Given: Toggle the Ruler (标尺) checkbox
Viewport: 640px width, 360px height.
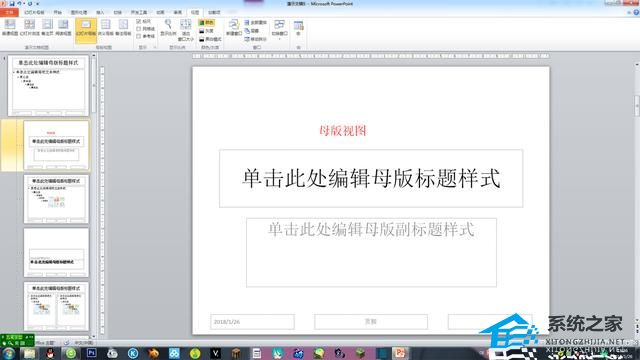Looking at the screenshot, I should [x=144, y=21].
